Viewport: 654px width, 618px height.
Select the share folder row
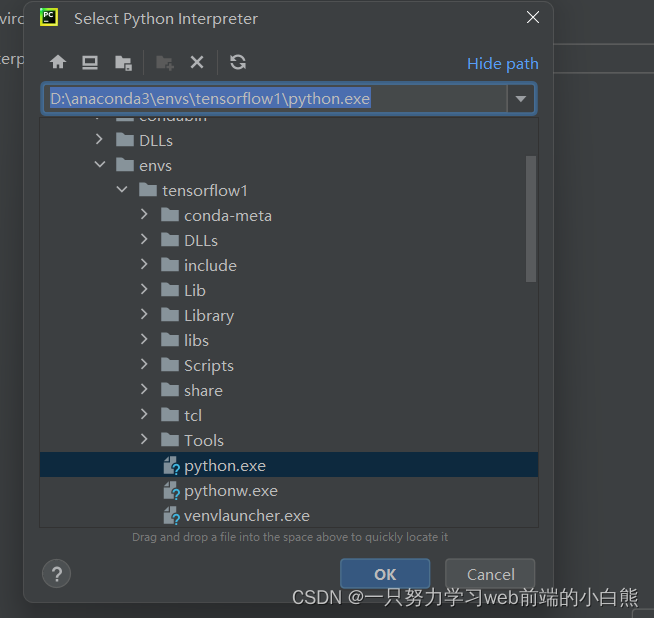pyautogui.click(x=289, y=390)
